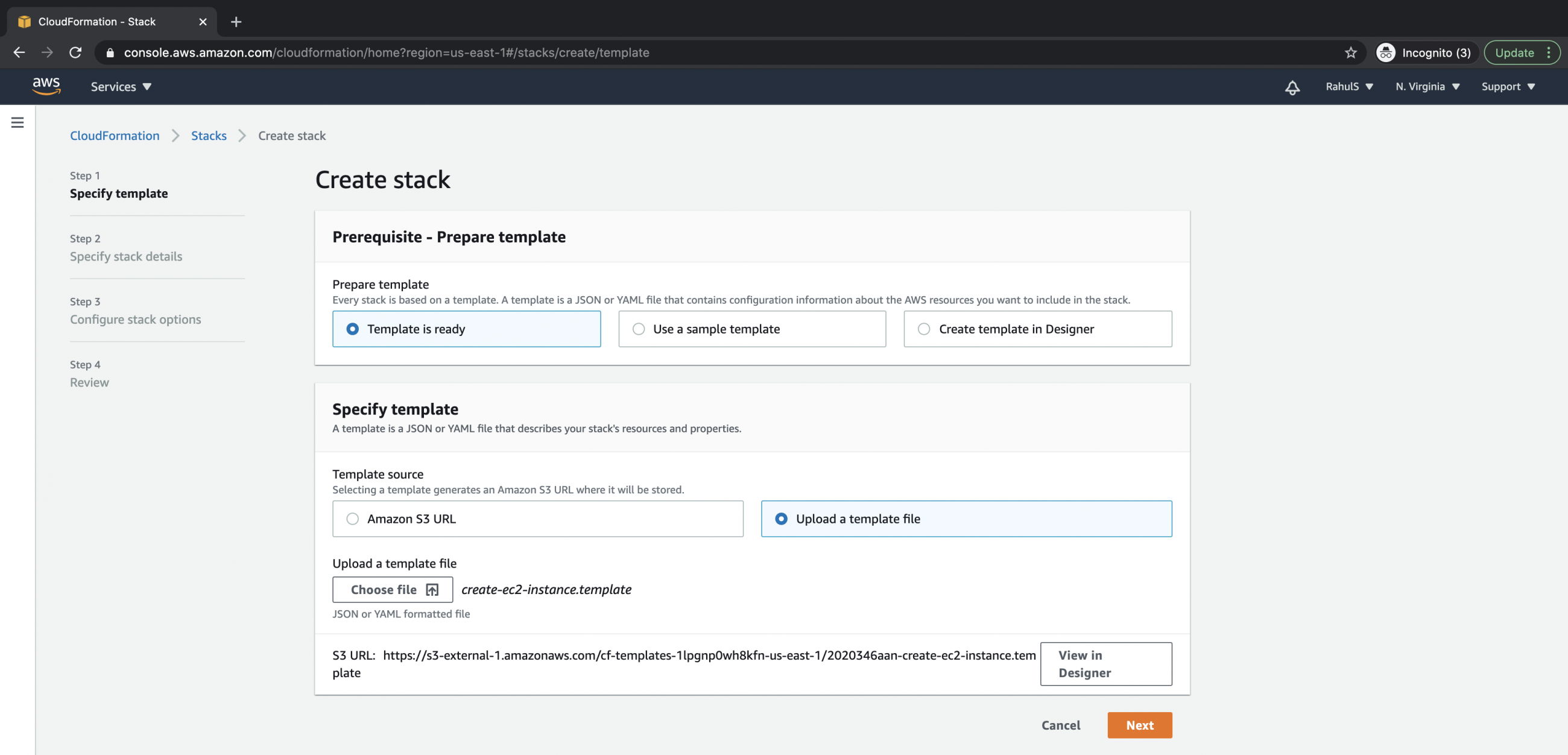Screen dimensions: 1568x755
Task: Select Use a sample template option
Action: (752, 329)
